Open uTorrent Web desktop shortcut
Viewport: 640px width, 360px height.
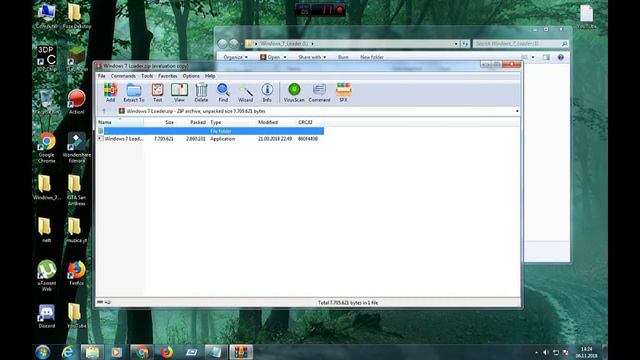click(47, 276)
